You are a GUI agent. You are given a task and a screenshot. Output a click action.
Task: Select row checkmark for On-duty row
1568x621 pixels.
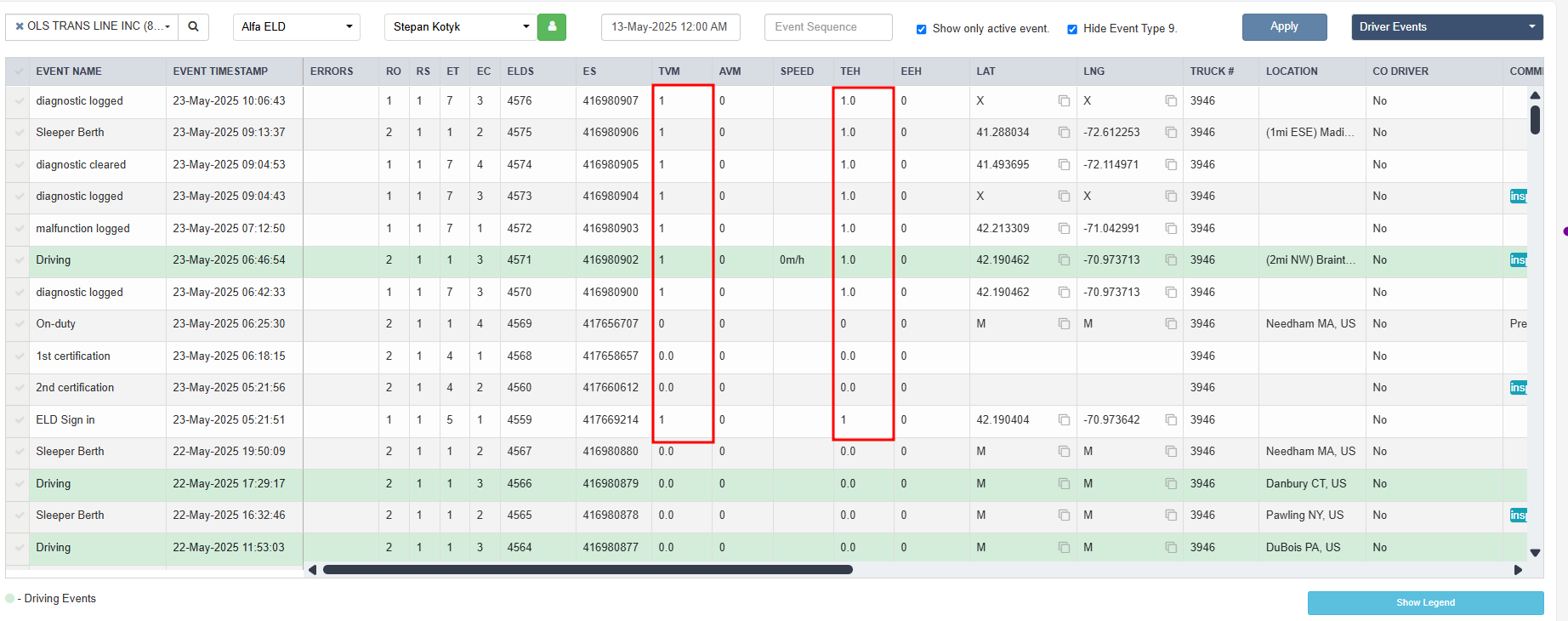pyautogui.click(x=19, y=324)
